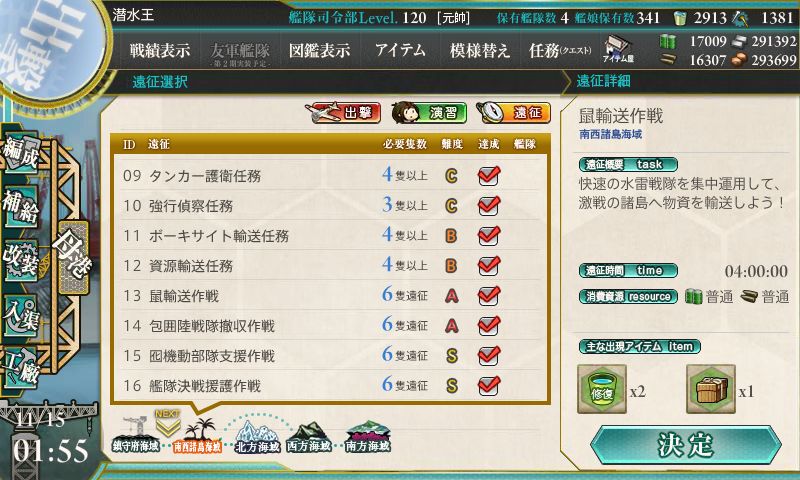Confirm expedition with 決定 button
The height and width of the screenshot is (480, 800).
(685, 445)
